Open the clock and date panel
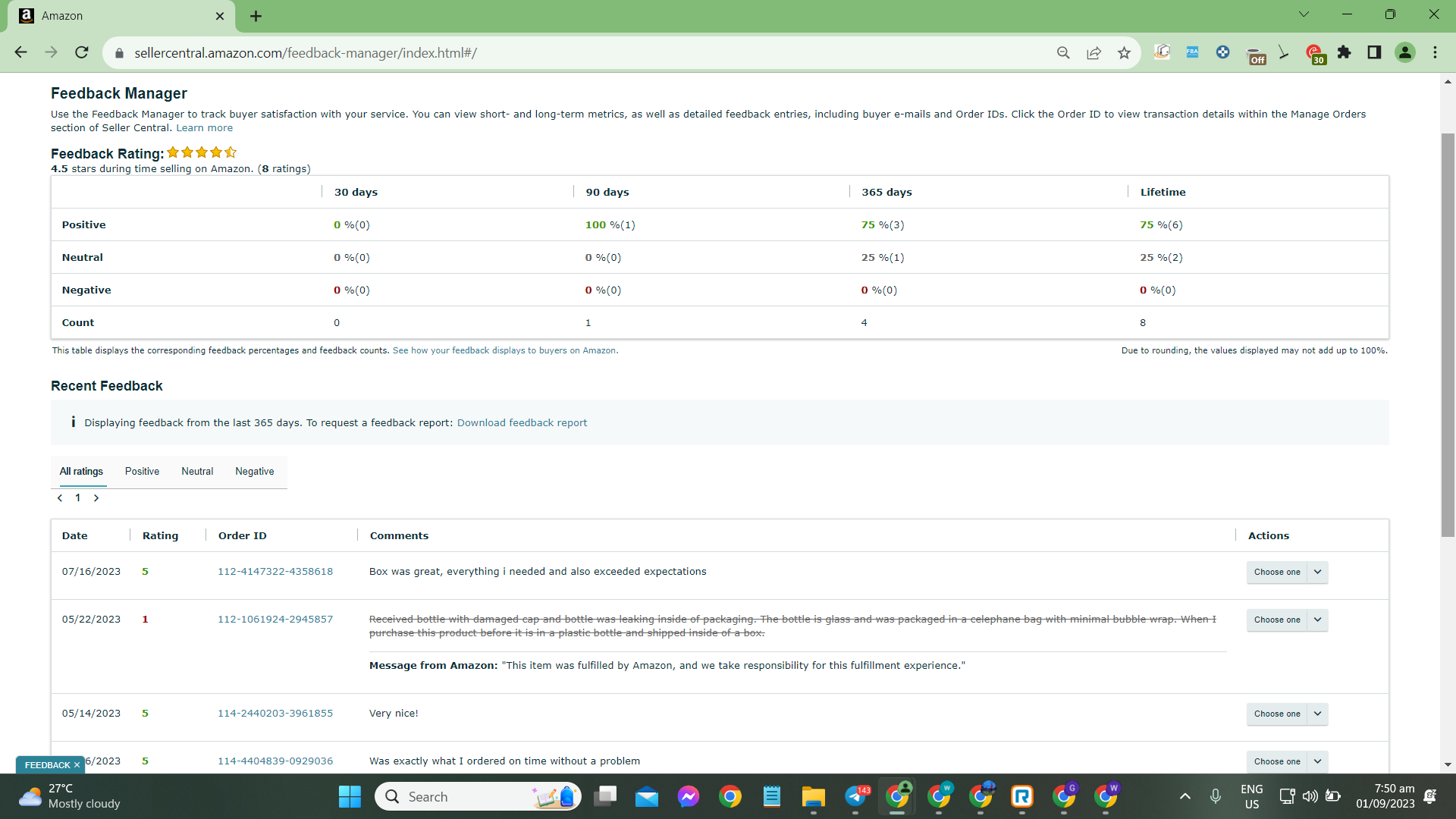The width and height of the screenshot is (1456, 819). tap(1385, 796)
